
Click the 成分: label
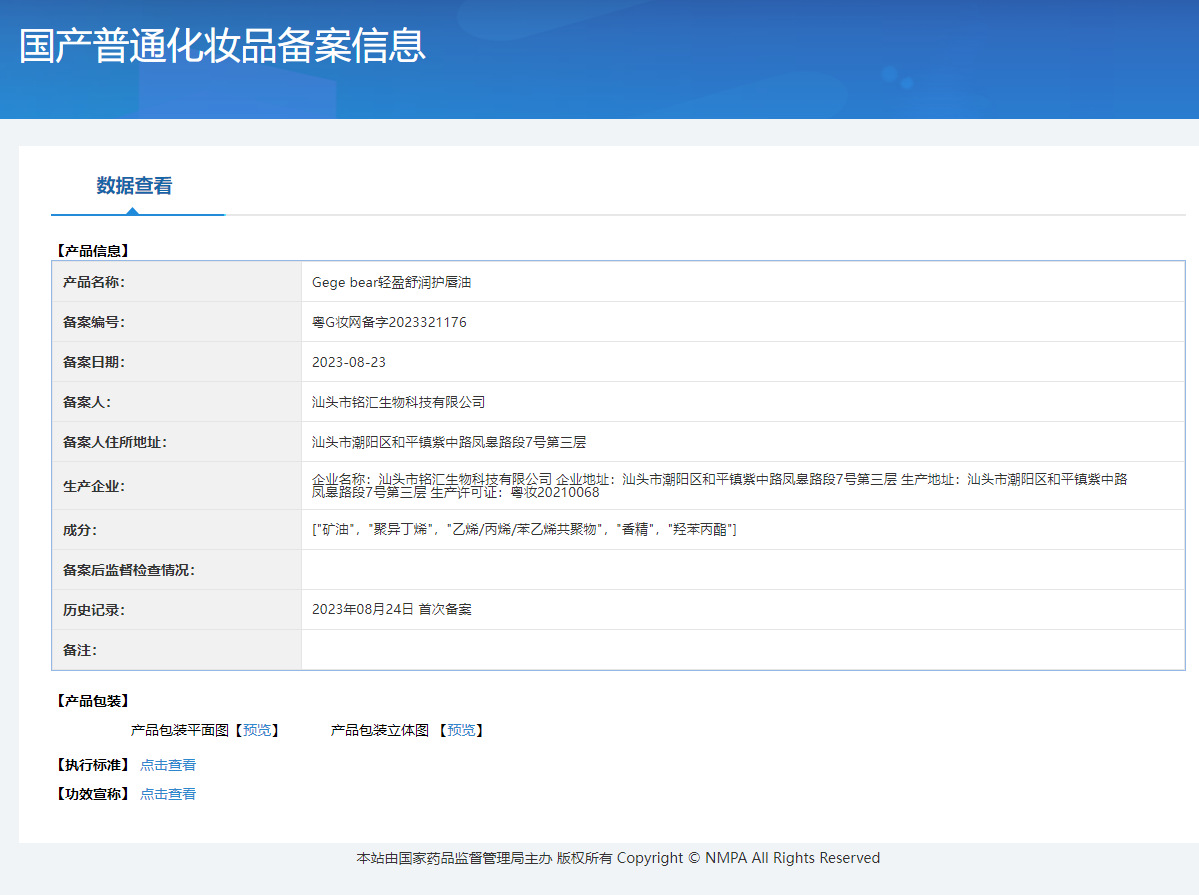(x=80, y=529)
